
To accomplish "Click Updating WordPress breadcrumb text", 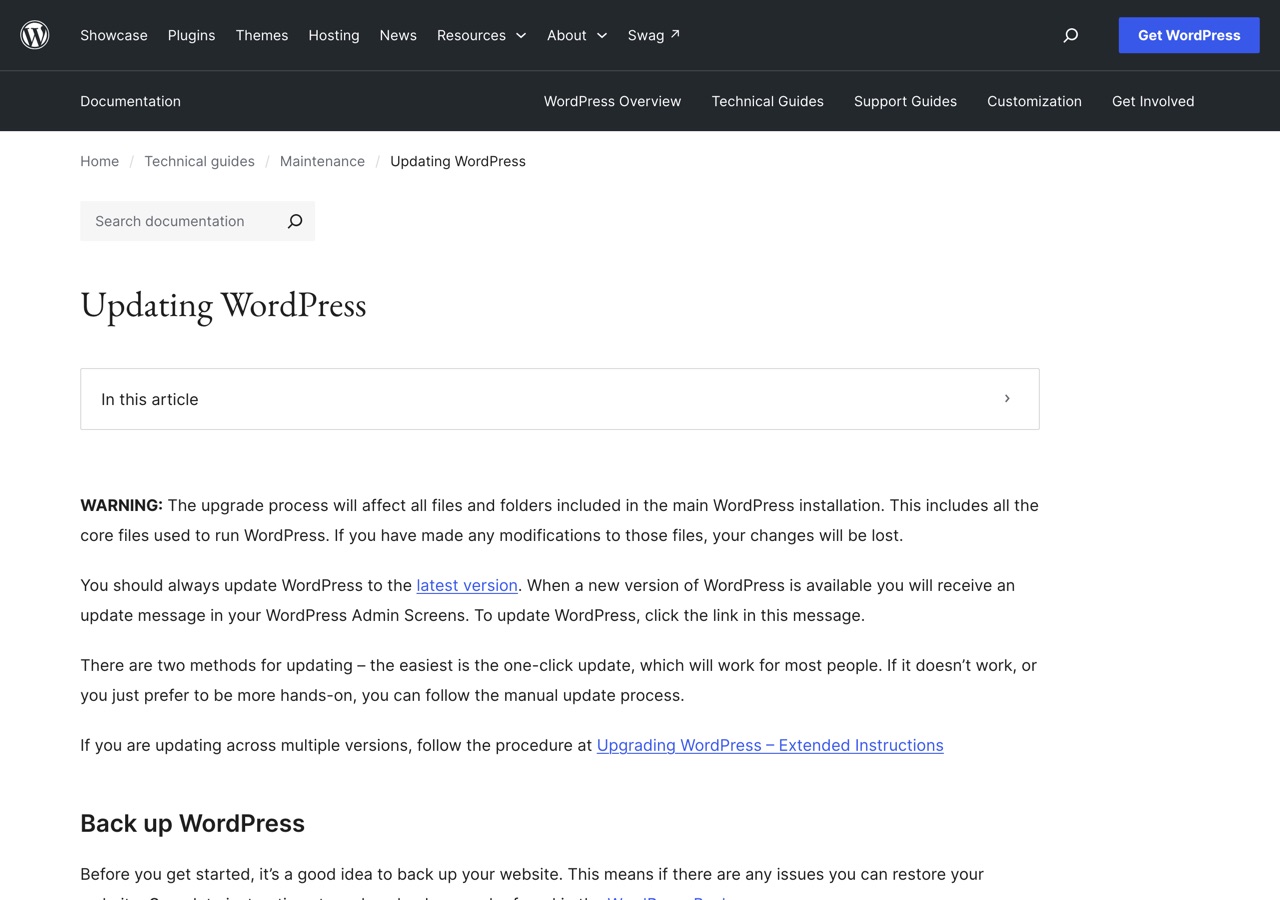I will pyautogui.click(x=458, y=161).
